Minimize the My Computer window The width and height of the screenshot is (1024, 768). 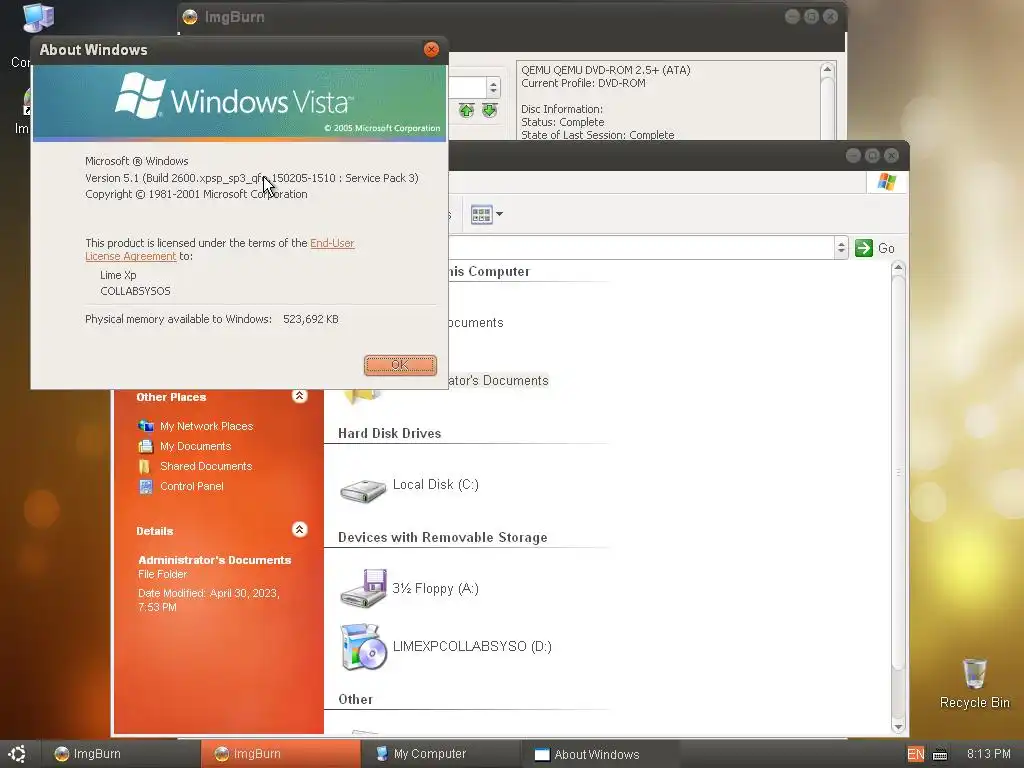pyautogui.click(x=853, y=155)
